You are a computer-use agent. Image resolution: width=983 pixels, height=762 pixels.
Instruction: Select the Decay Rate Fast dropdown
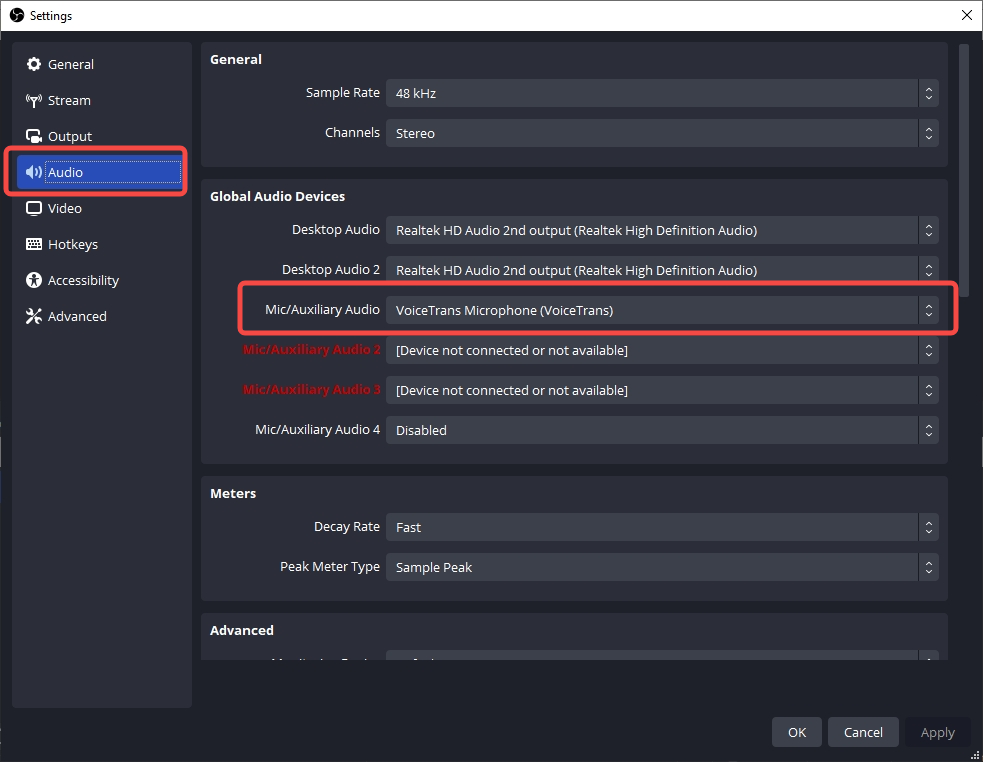tap(662, 527)
